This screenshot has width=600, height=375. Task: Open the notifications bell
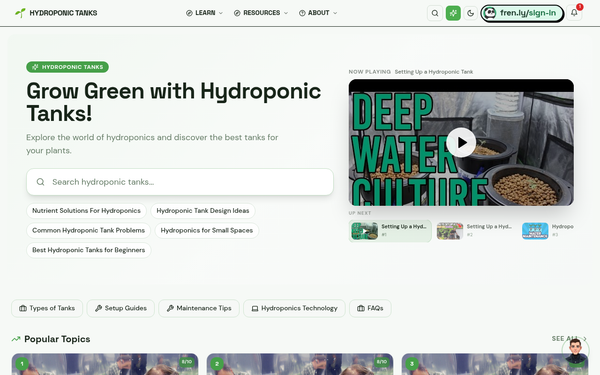[x=574, y=13]
